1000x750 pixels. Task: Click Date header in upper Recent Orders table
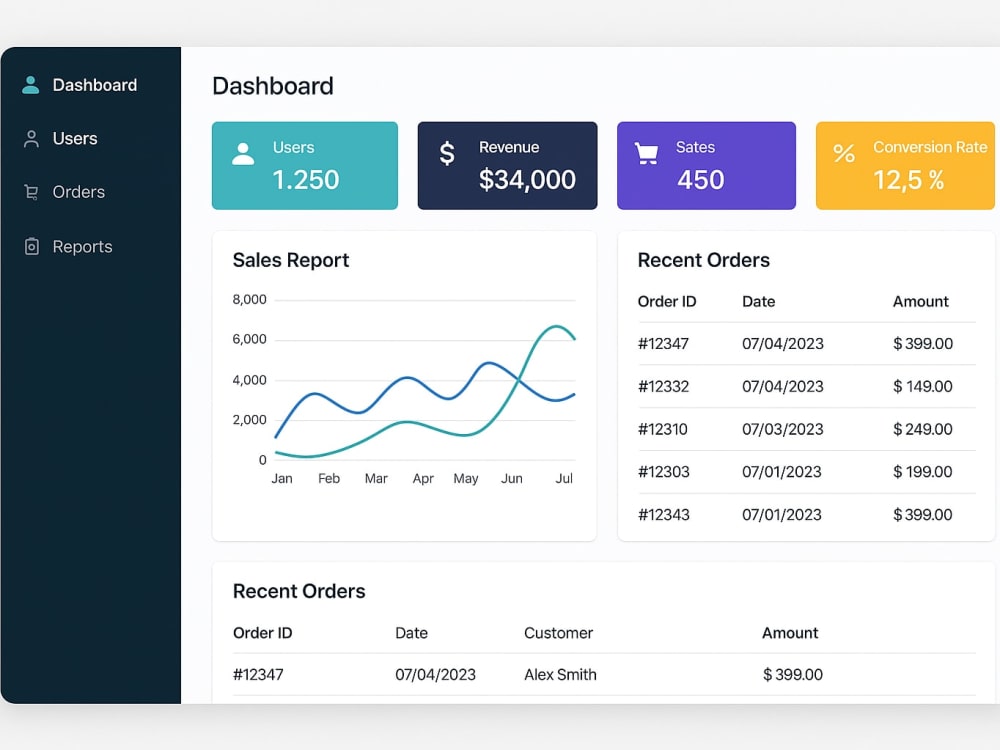tap(758, 302)
